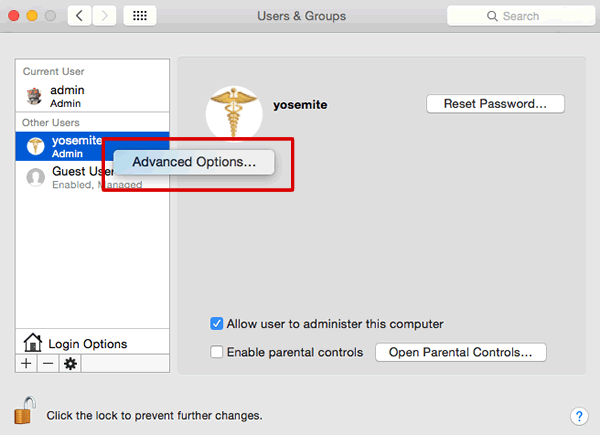The image size is (600, 435).
Task: Open the gear action menu
Action: [x=70, y=363]
